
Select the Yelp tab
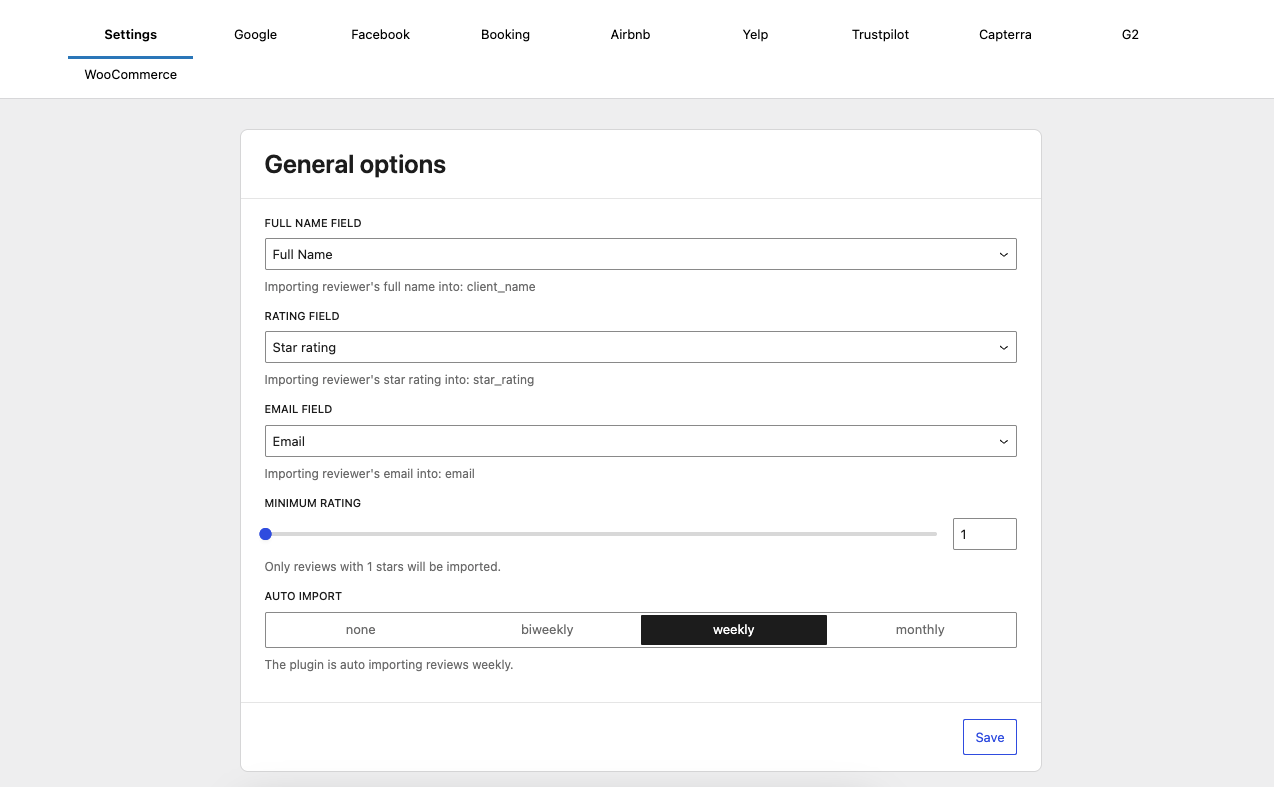[x=755, y=34]
